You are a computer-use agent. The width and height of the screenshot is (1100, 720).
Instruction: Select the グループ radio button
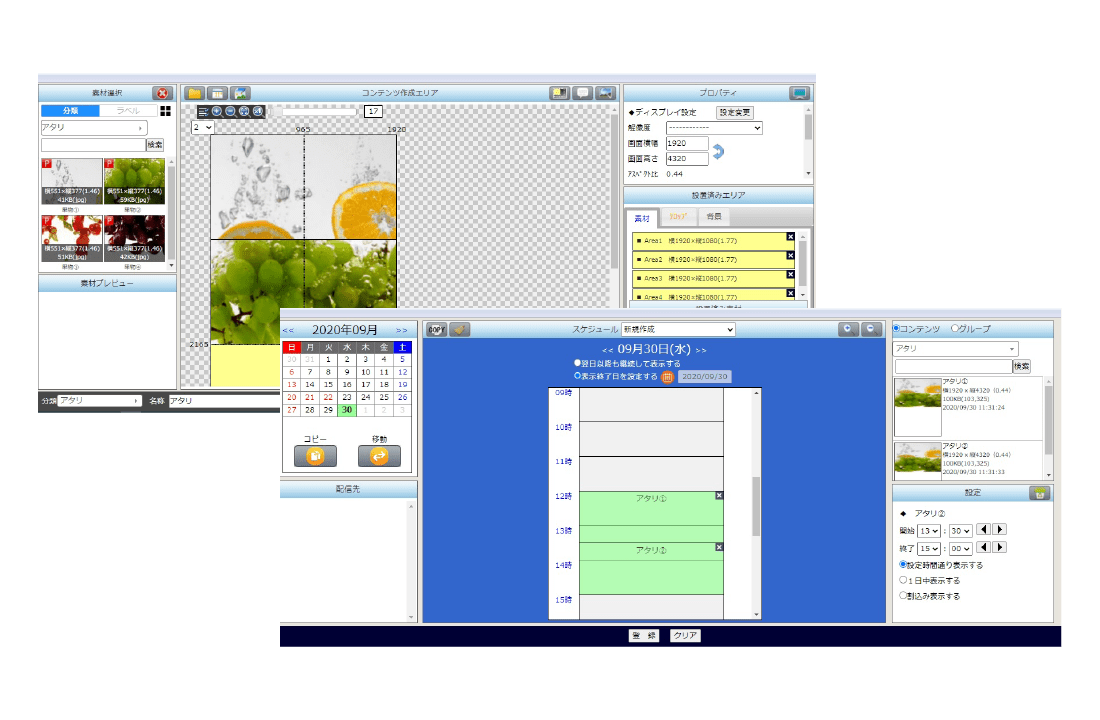click(955, 328)
